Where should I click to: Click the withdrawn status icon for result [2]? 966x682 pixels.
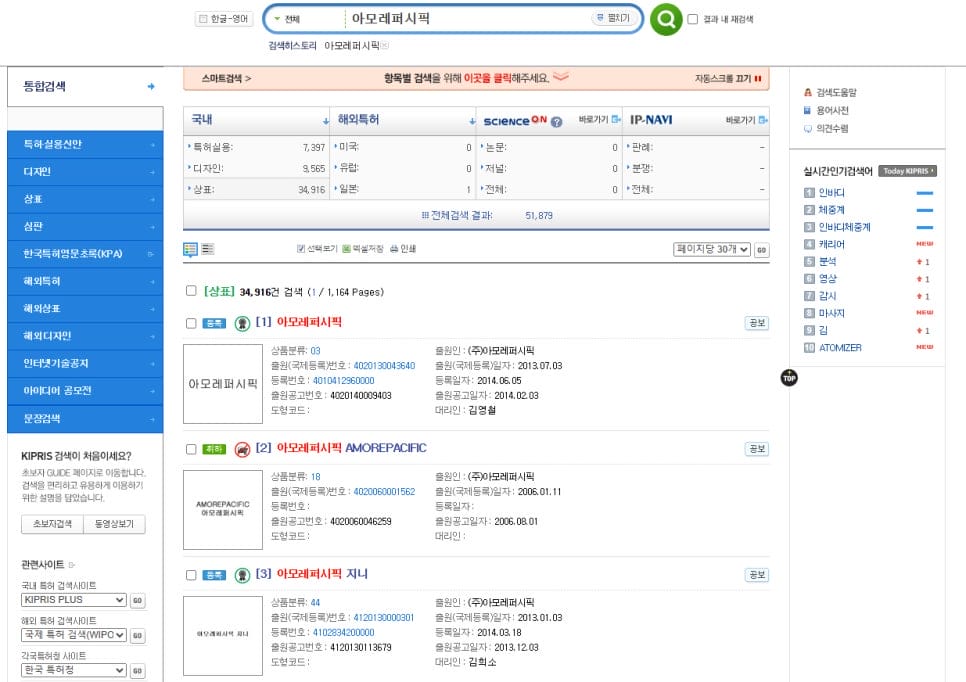(242, 449)
